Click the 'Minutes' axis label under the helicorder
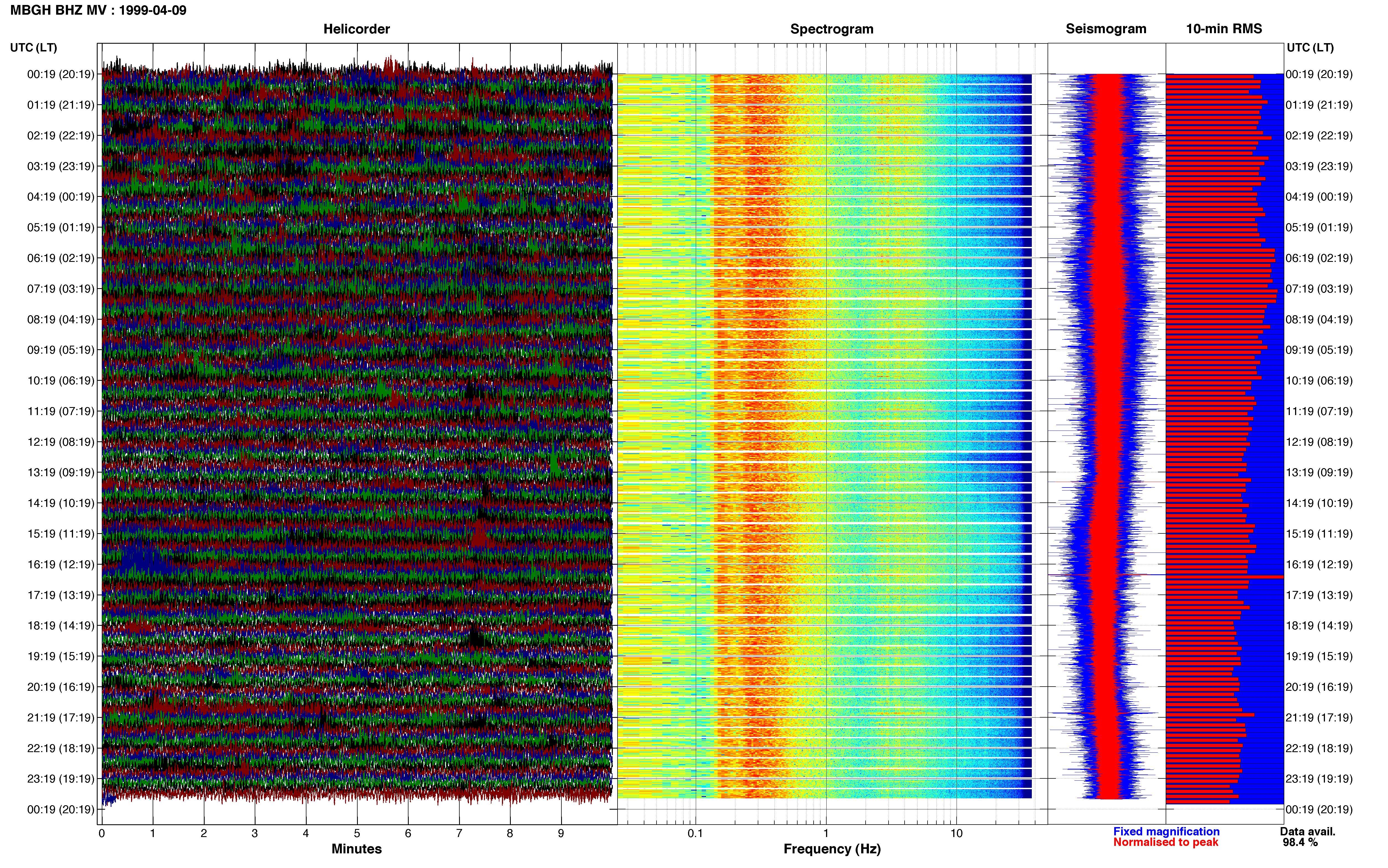The image size is (1388, 868). (x=356, y=848)
